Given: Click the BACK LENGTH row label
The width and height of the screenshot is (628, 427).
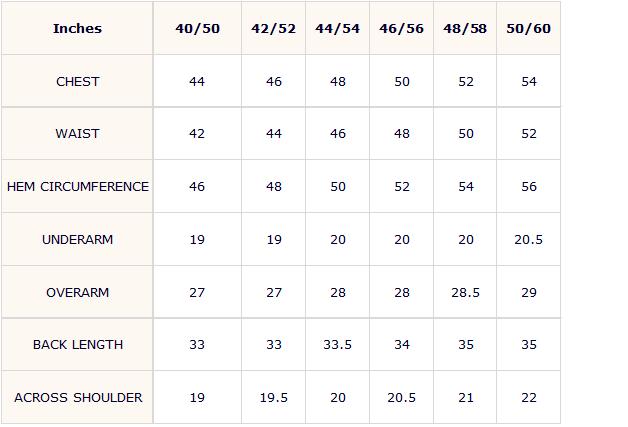Looking at the screenshot, I should 78,344.
